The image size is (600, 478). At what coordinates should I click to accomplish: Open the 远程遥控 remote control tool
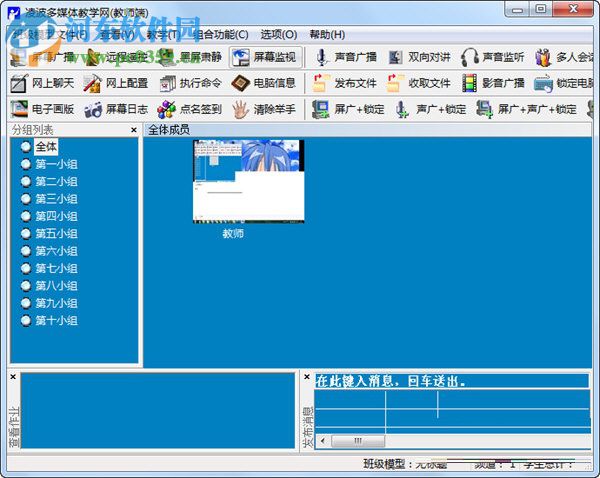coord(116,57)
